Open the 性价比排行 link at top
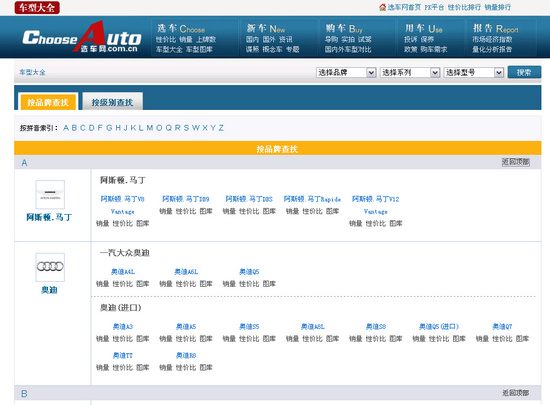Viewport: 550px width, 405px height. (464, 7)
